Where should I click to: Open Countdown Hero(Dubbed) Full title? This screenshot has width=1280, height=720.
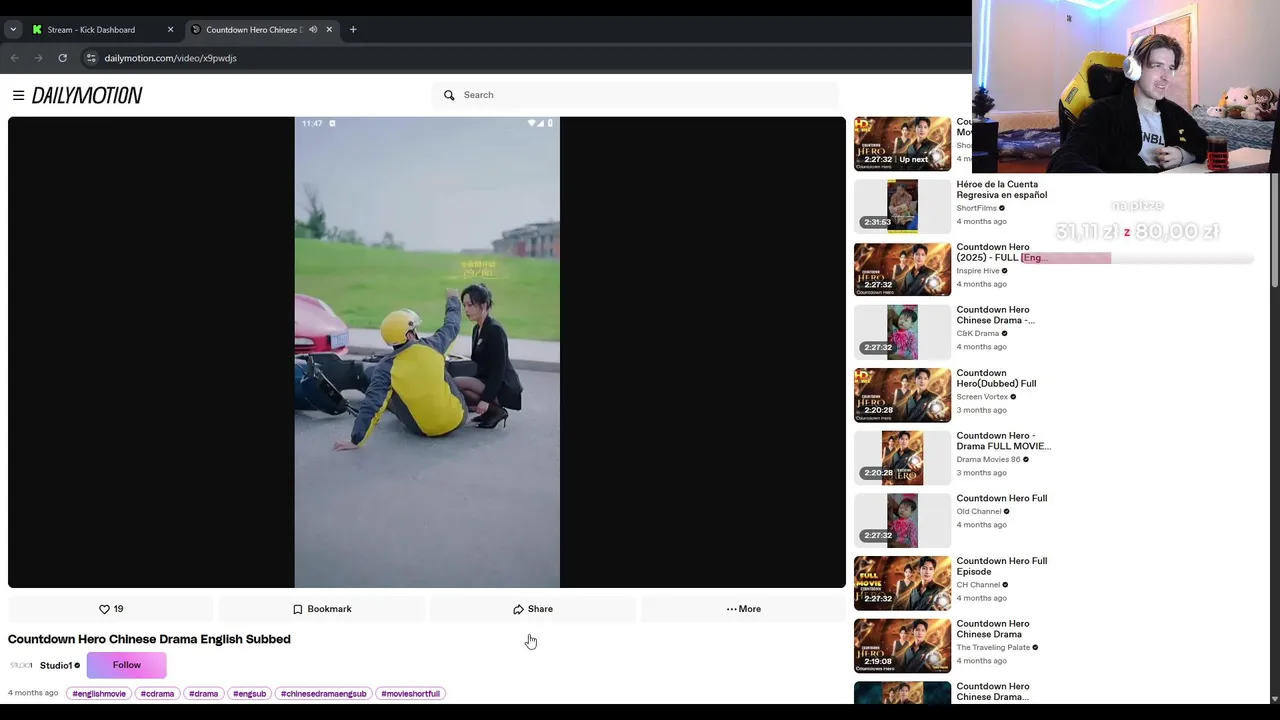pyautogui.click(x=996, y=378)
